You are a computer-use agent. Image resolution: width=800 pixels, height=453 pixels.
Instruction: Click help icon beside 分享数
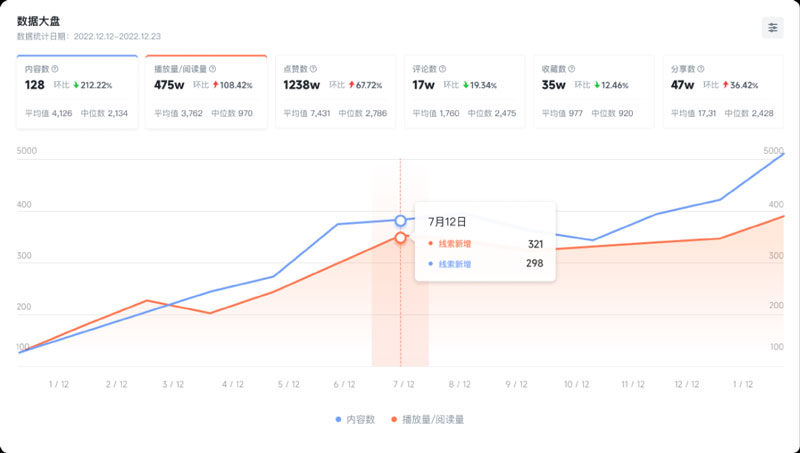point(701,69)
